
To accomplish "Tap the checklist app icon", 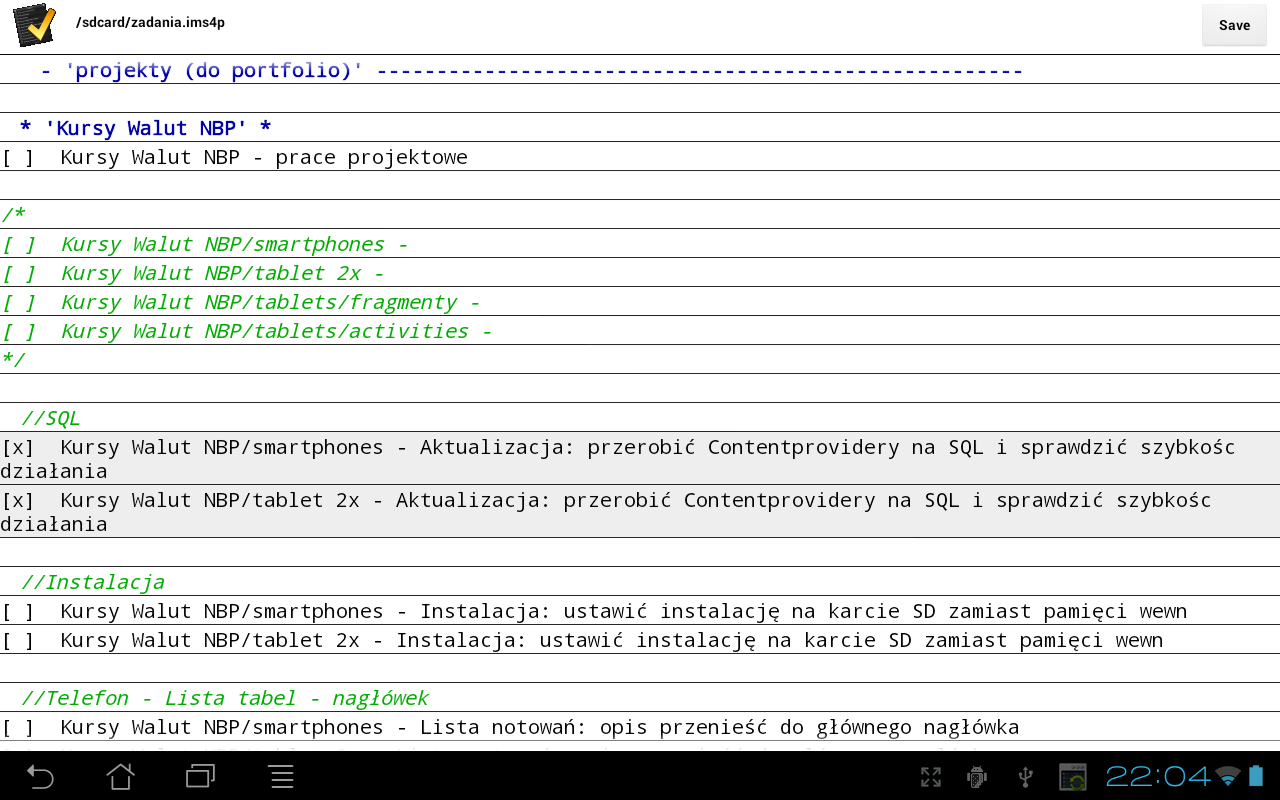I will pyautogui.click(x=34, y=25).
